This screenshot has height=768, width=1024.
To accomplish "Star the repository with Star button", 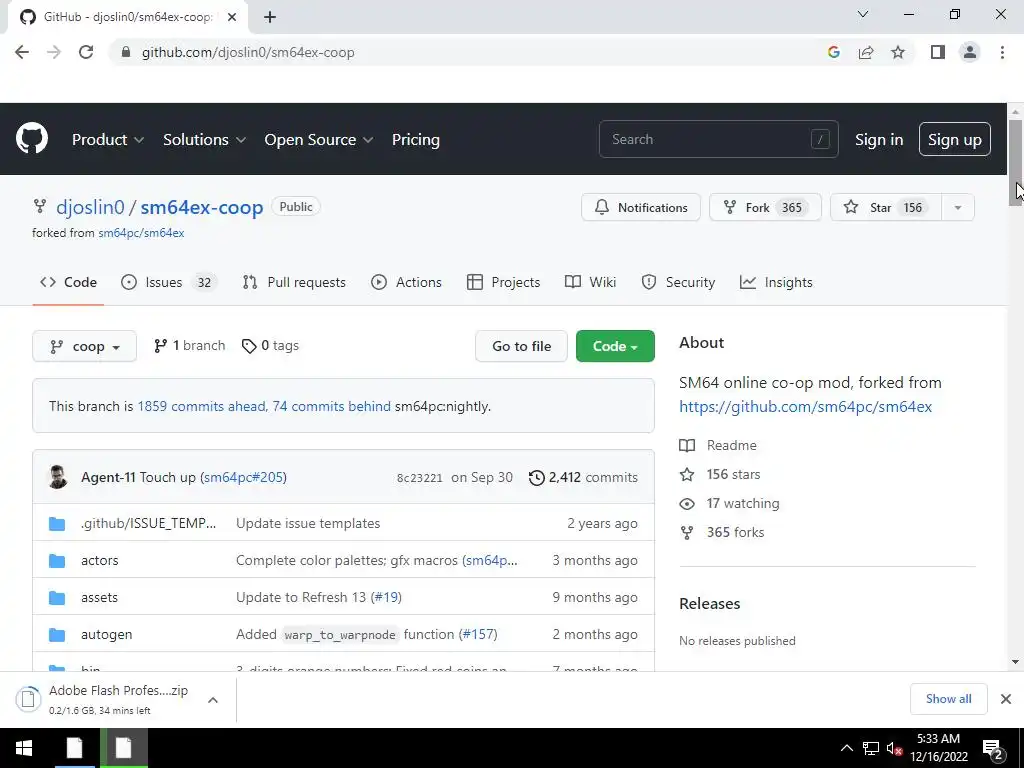I will [x=886, y=208].
